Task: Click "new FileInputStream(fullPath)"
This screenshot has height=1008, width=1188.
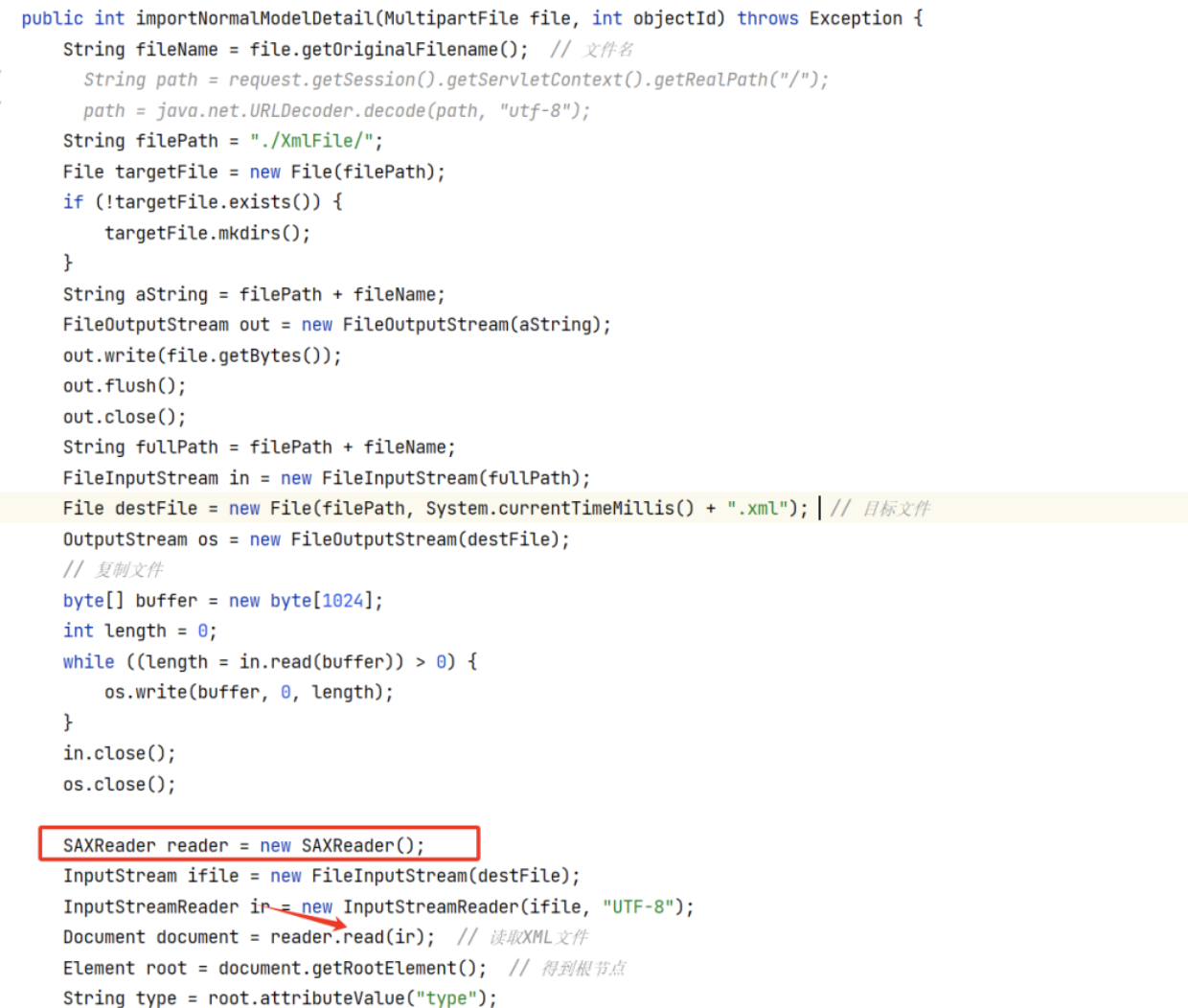Action: pos(430,478)
